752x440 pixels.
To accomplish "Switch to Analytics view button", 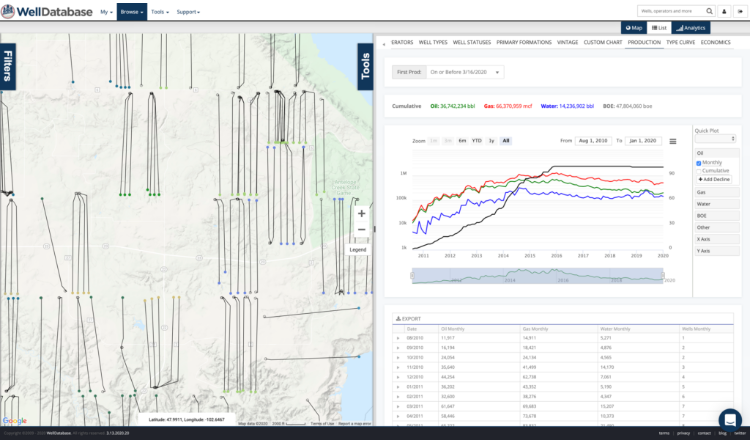I will click(691, 28).
